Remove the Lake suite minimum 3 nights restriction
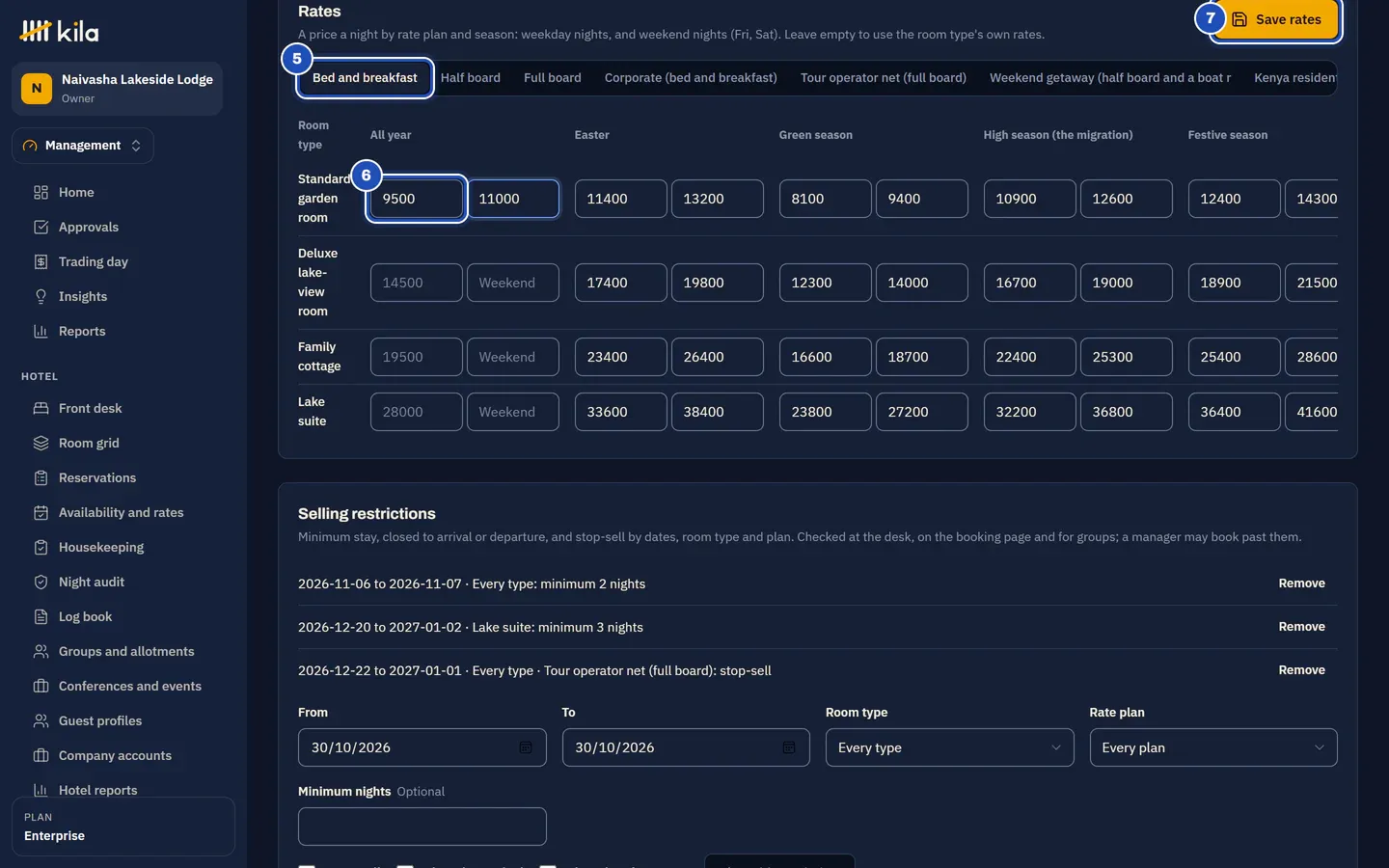 pos(1301,627)
